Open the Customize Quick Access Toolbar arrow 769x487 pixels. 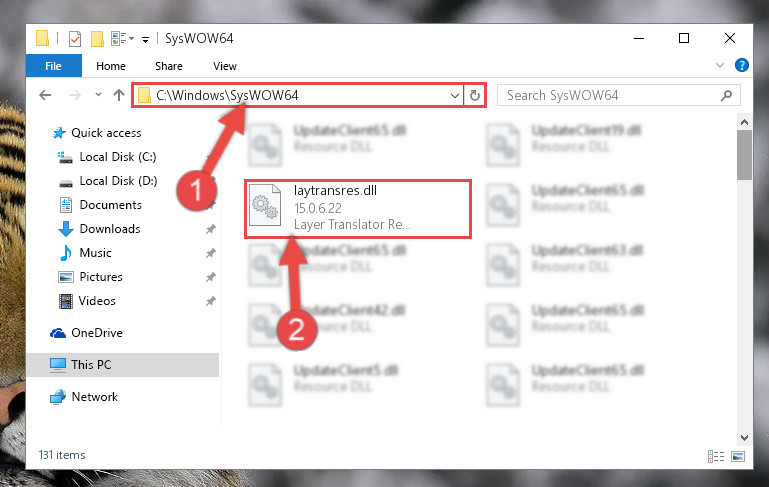(x=146, y=39)
